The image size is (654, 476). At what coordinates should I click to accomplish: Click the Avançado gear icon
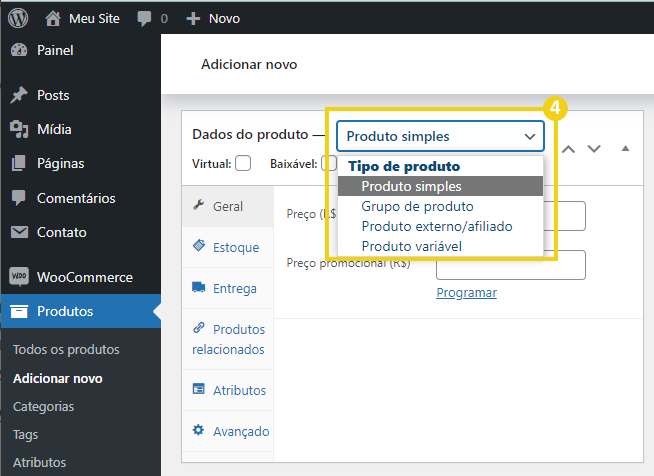[x=199, y=430]
